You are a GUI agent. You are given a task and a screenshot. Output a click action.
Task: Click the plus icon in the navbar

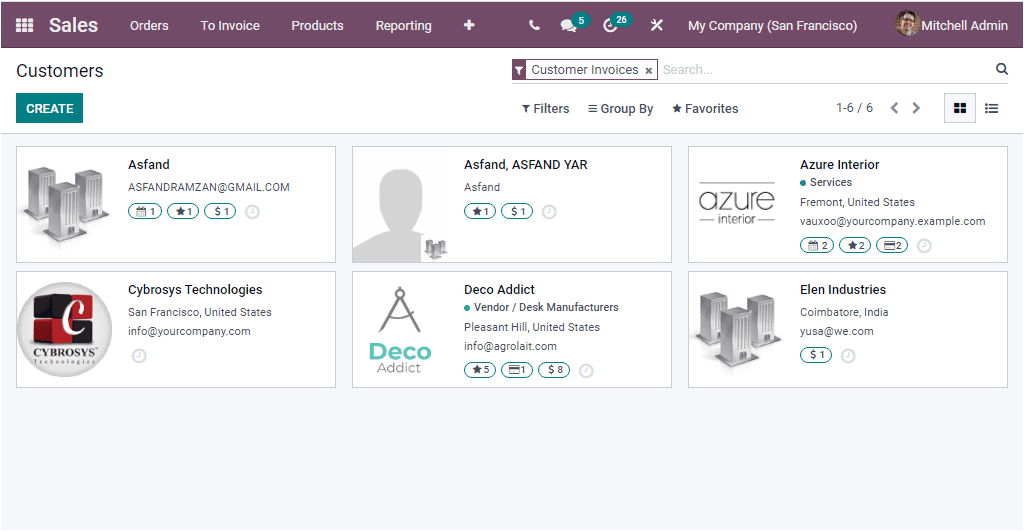coord(469,25)
